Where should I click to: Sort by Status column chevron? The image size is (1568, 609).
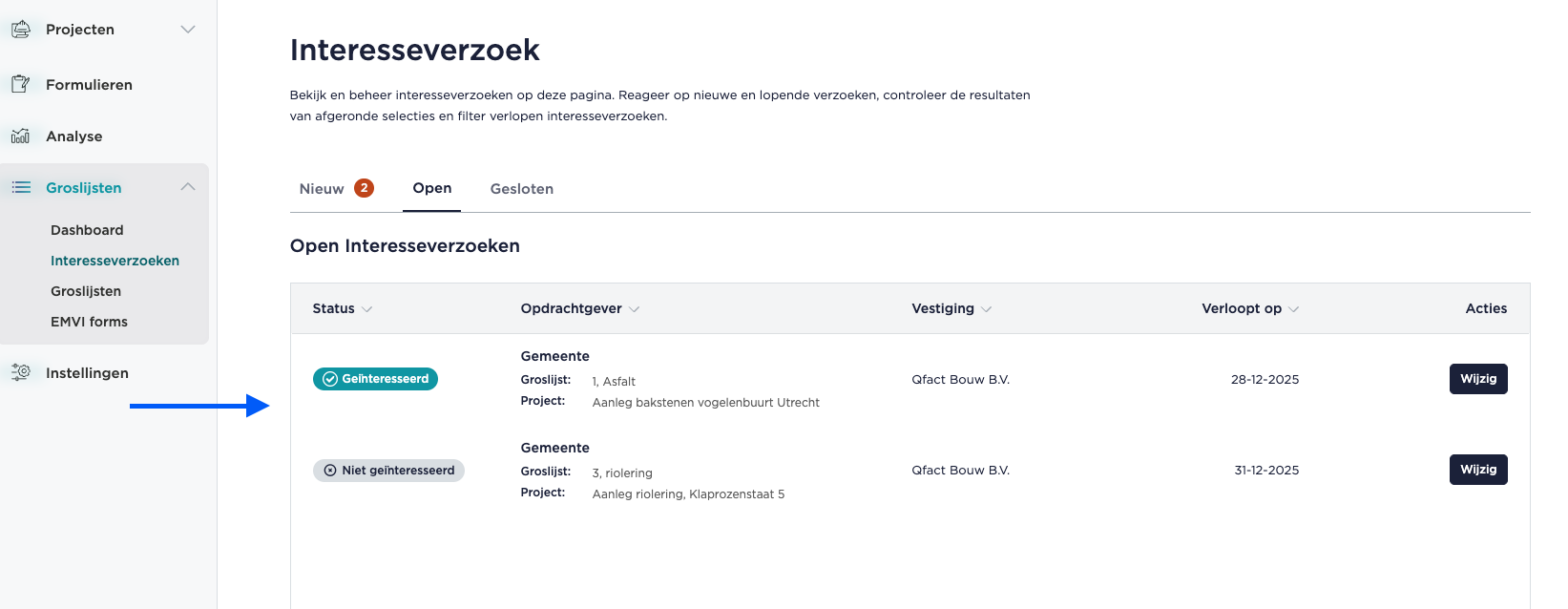367,309
